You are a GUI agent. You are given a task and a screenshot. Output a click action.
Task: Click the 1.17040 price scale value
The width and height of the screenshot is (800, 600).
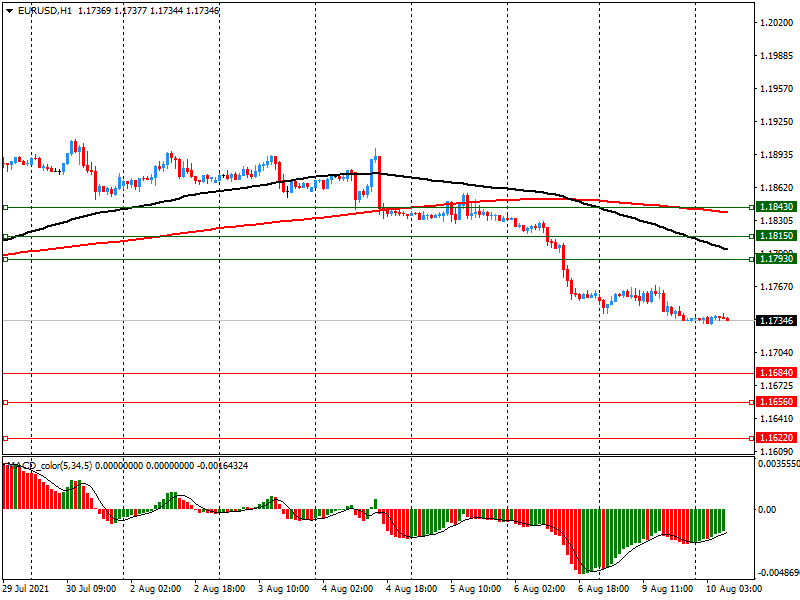click(x=777, y=353)
